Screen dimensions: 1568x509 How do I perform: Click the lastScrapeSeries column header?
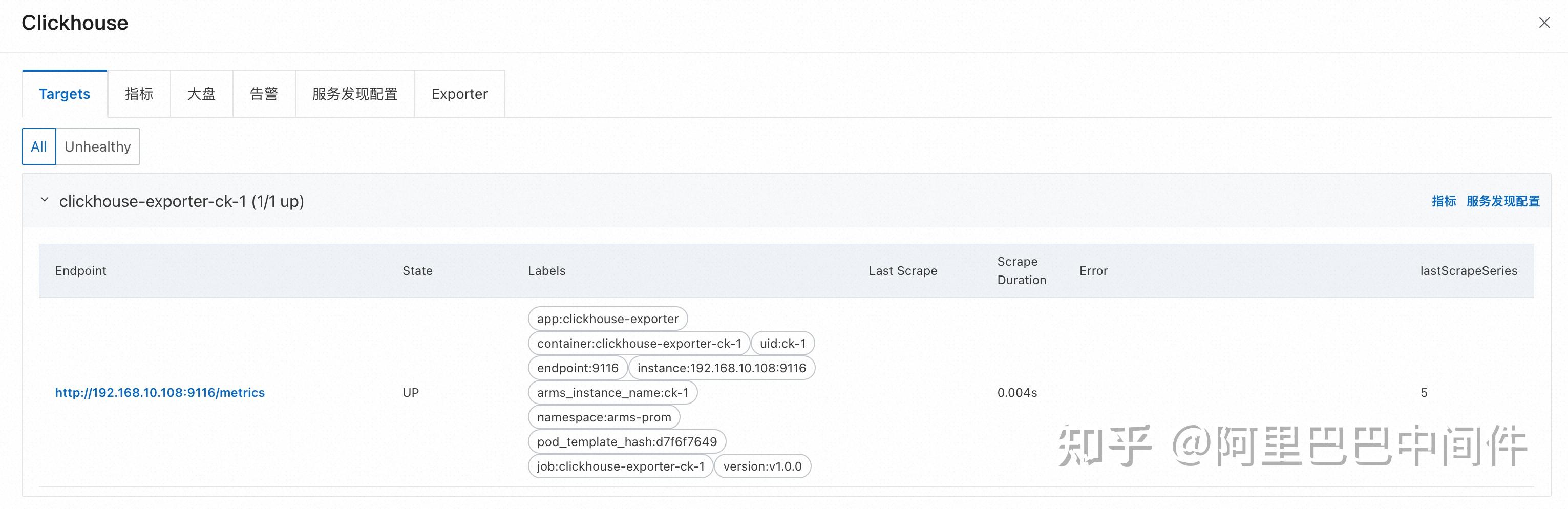(1468, 271)
